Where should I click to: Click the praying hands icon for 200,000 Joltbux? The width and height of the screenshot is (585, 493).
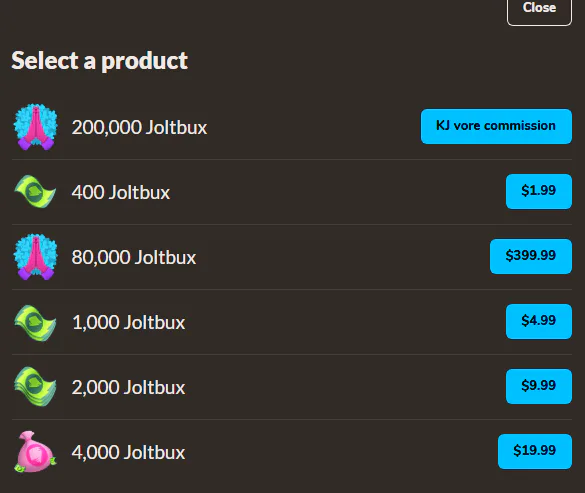point(35,127)
